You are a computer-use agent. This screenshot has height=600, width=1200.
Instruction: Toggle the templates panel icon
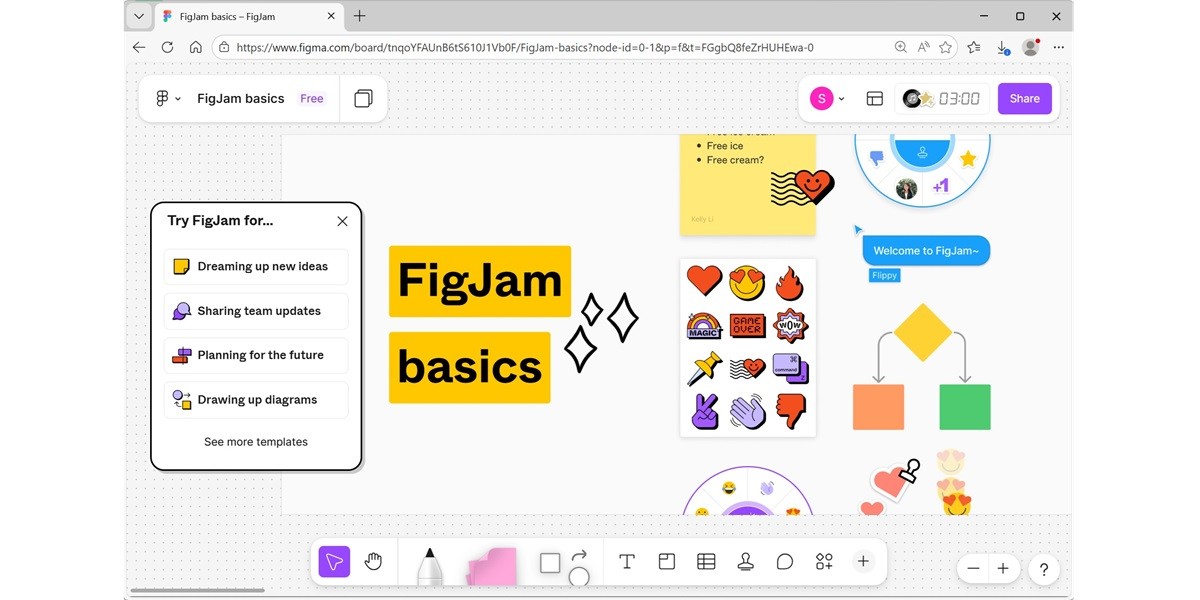[875, 98]
